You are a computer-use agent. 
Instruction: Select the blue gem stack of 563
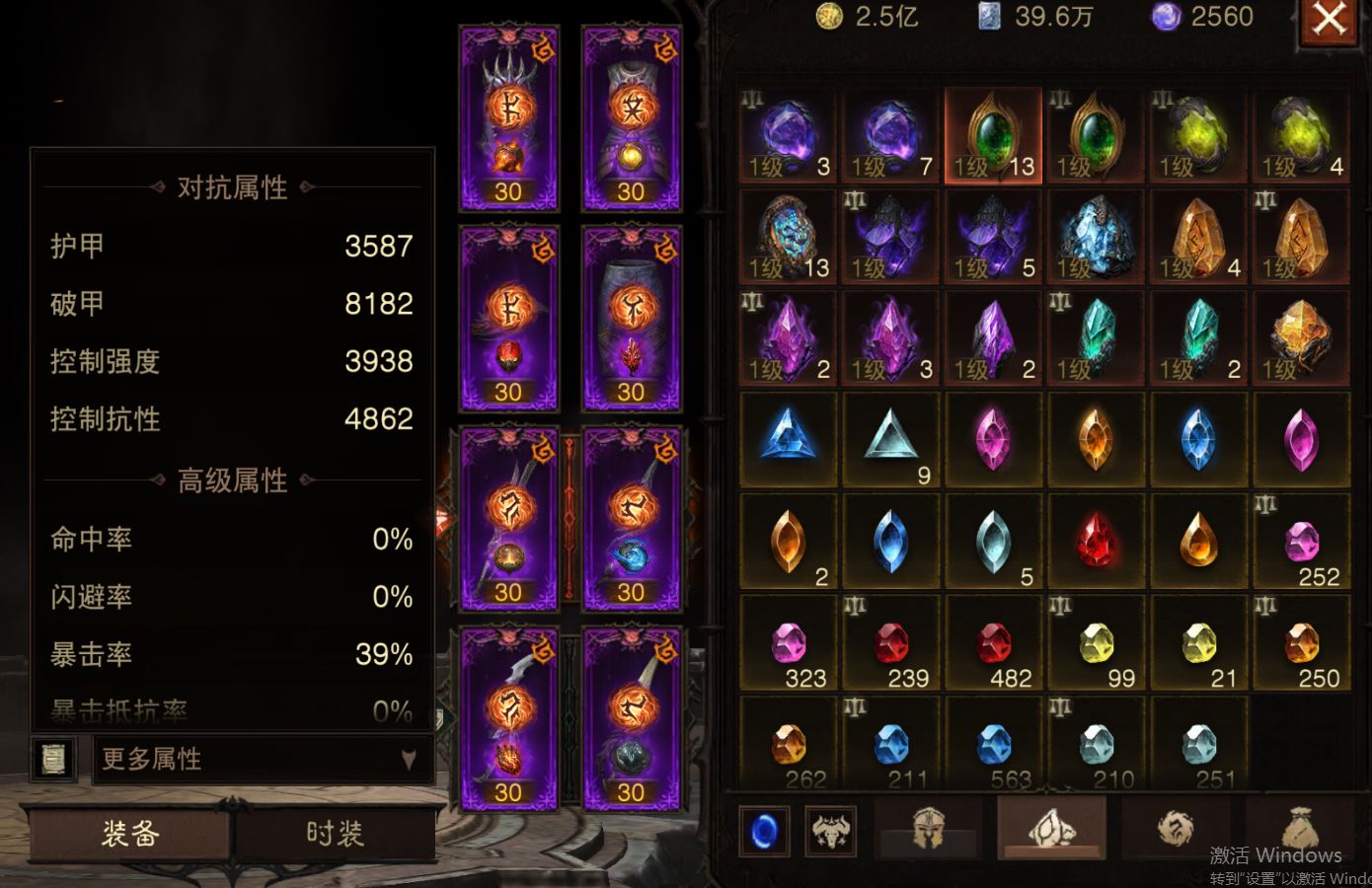pyautogui.click(x=994, y=743)
